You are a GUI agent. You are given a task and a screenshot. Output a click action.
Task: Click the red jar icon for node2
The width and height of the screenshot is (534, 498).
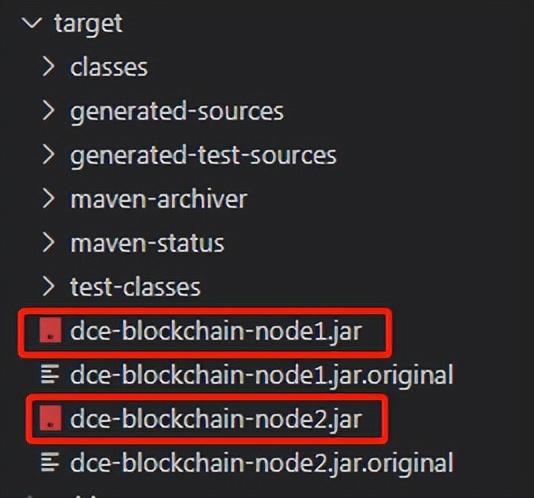[50, 418]
